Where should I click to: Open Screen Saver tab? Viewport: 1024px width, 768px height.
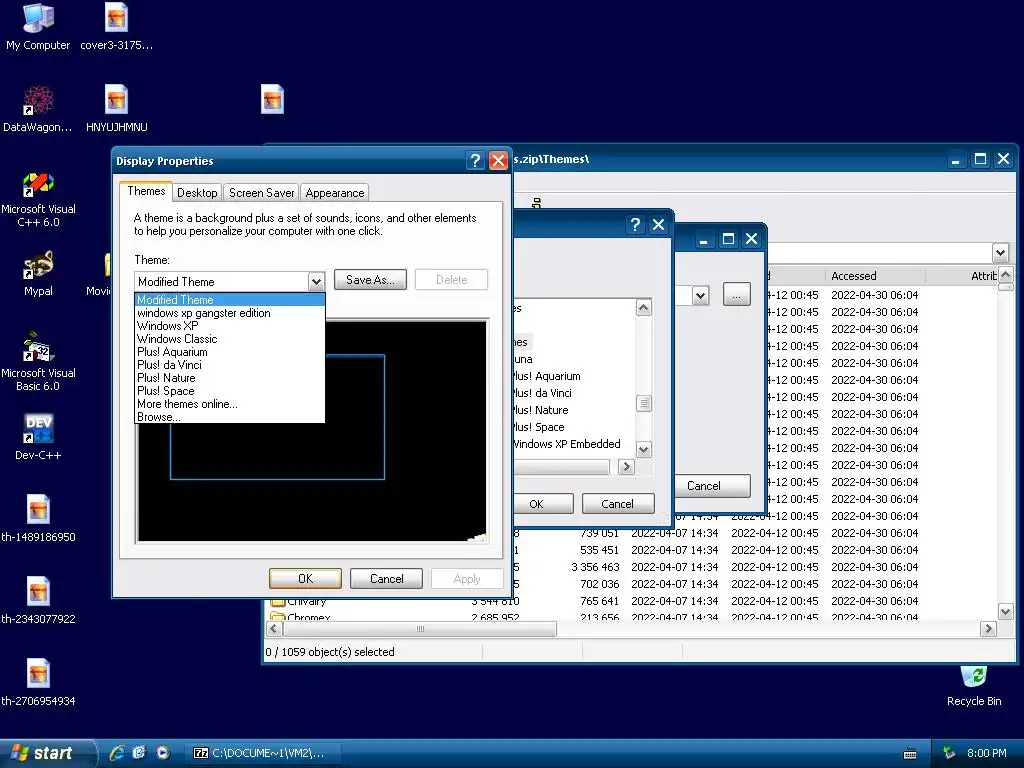pyautogui.click(x=261, y=193)
